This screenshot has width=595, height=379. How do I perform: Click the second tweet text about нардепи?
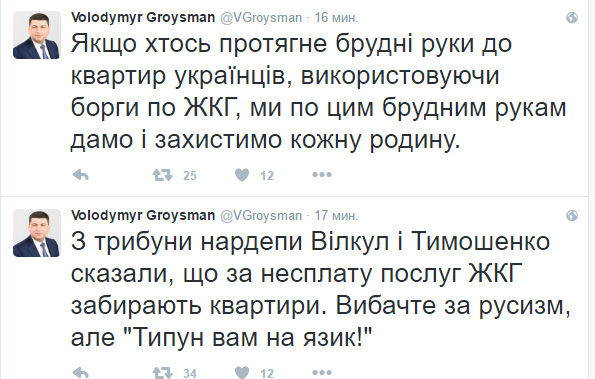(x=321, y=290)
